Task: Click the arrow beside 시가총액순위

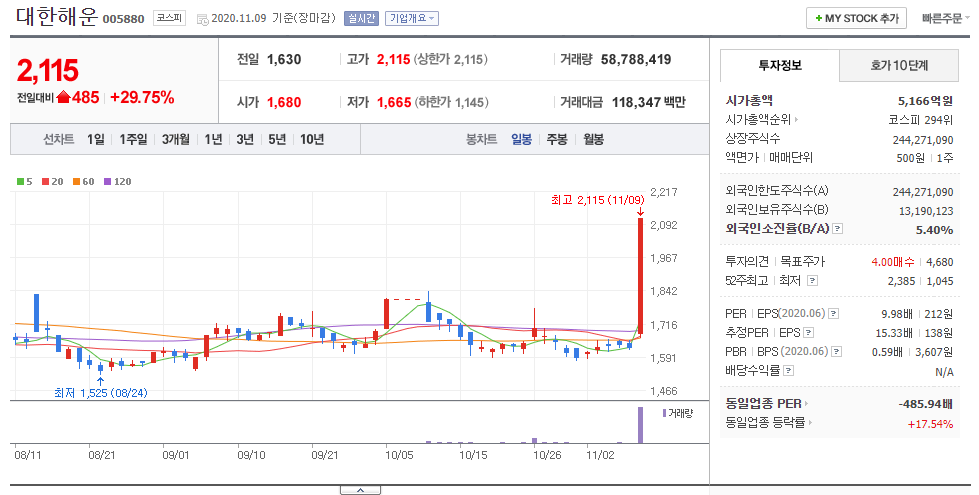Action: point(796,119)
